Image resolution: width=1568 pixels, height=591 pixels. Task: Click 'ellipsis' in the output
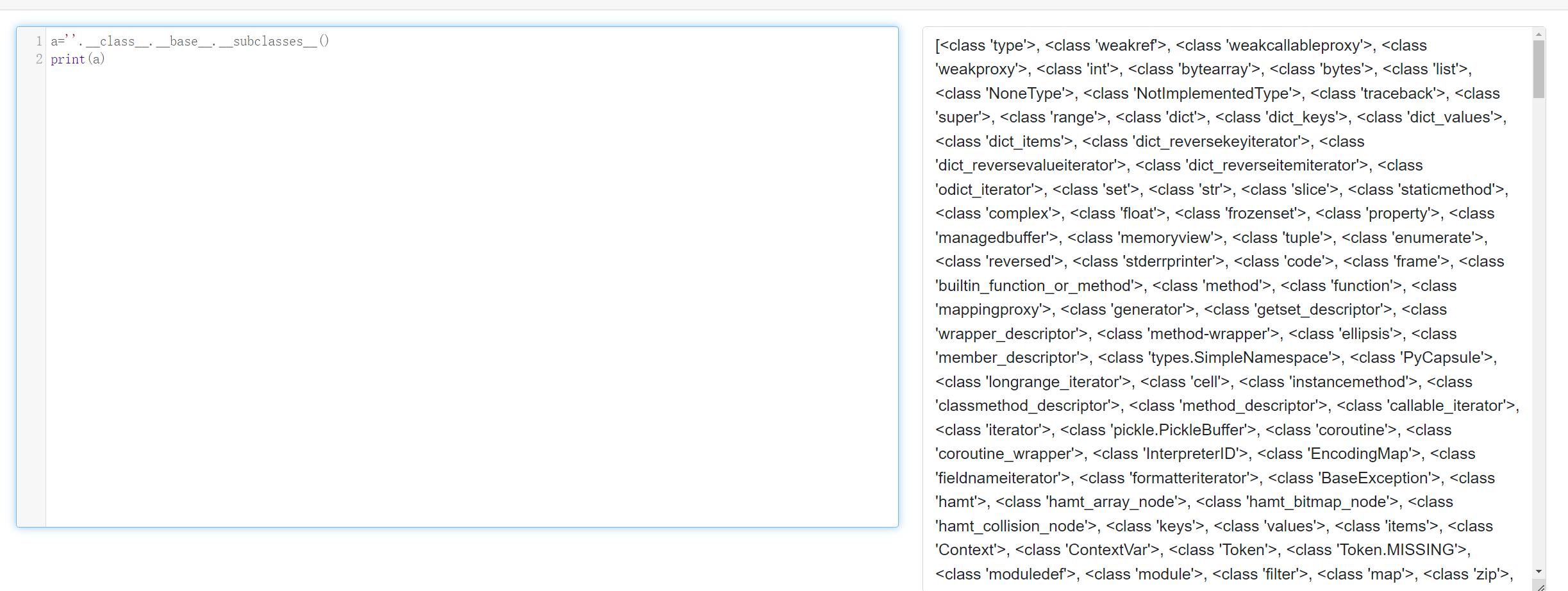[x=1367, y=334]
